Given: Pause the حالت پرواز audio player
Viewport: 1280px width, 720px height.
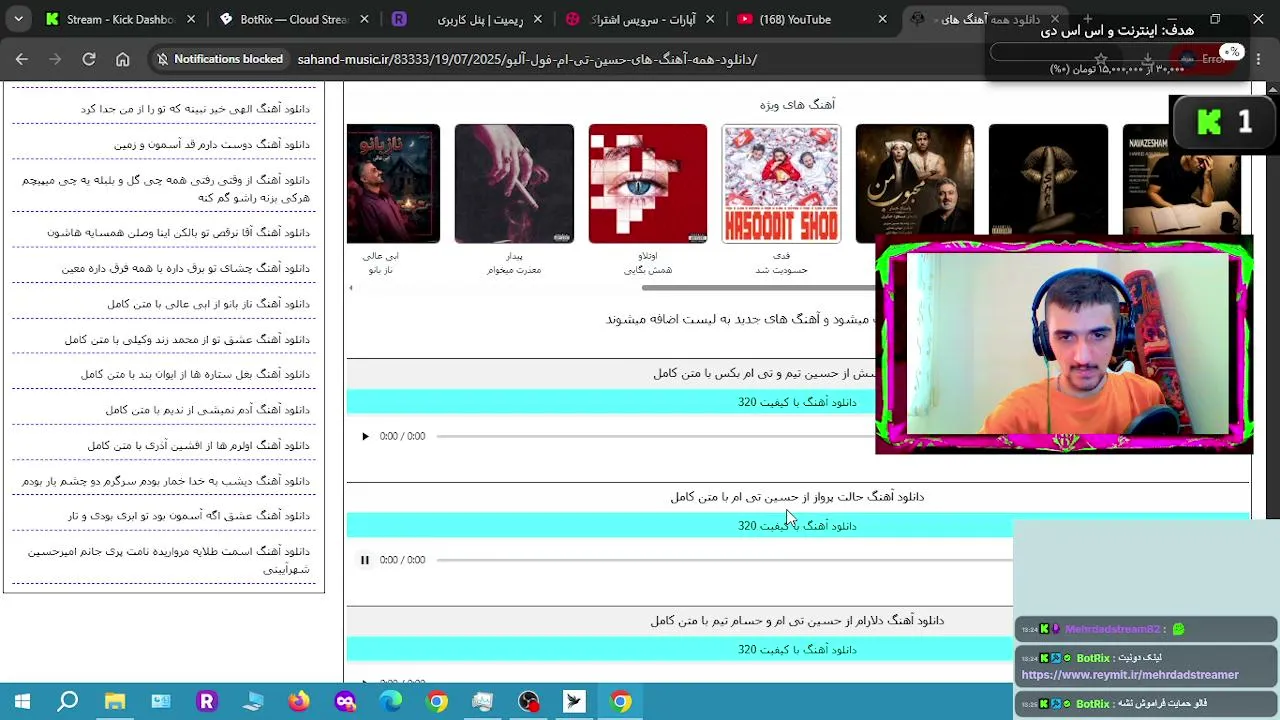Looking at the screenshot, I should (x=365, y=560).
